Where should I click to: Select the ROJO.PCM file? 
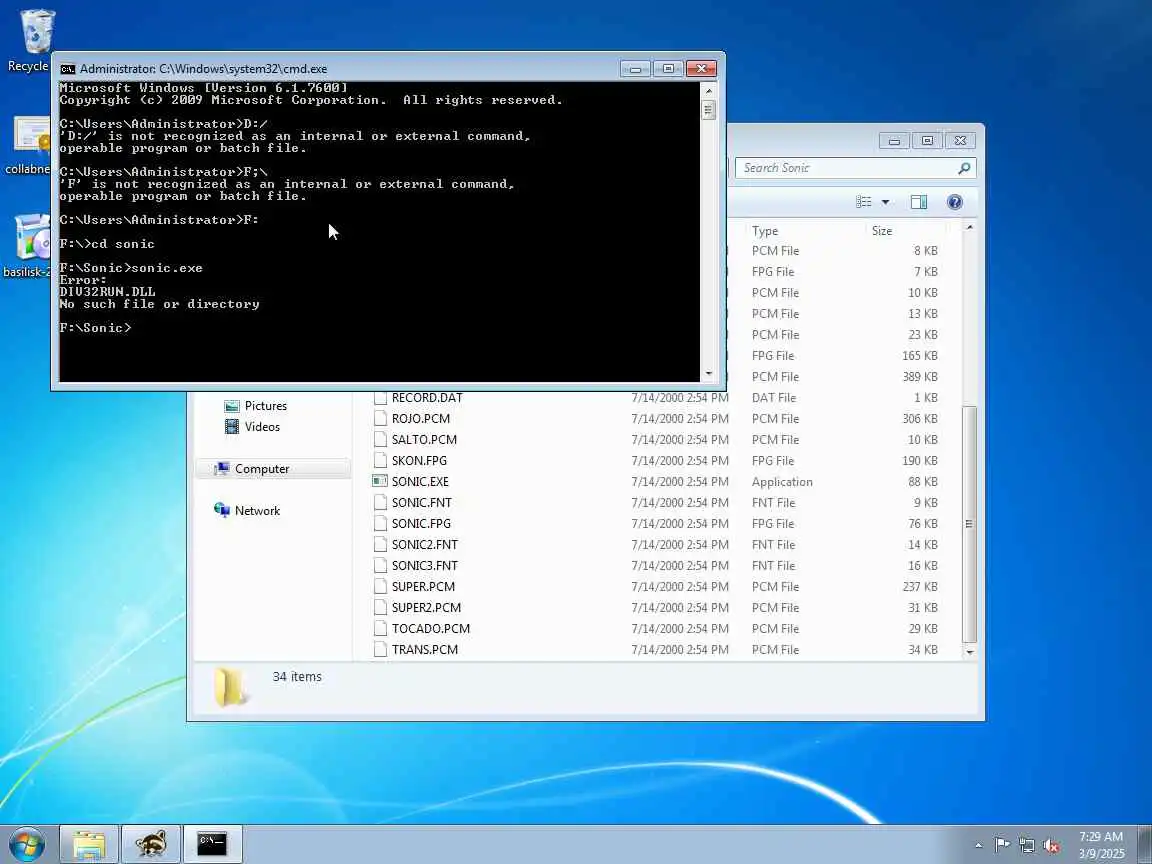420,419
